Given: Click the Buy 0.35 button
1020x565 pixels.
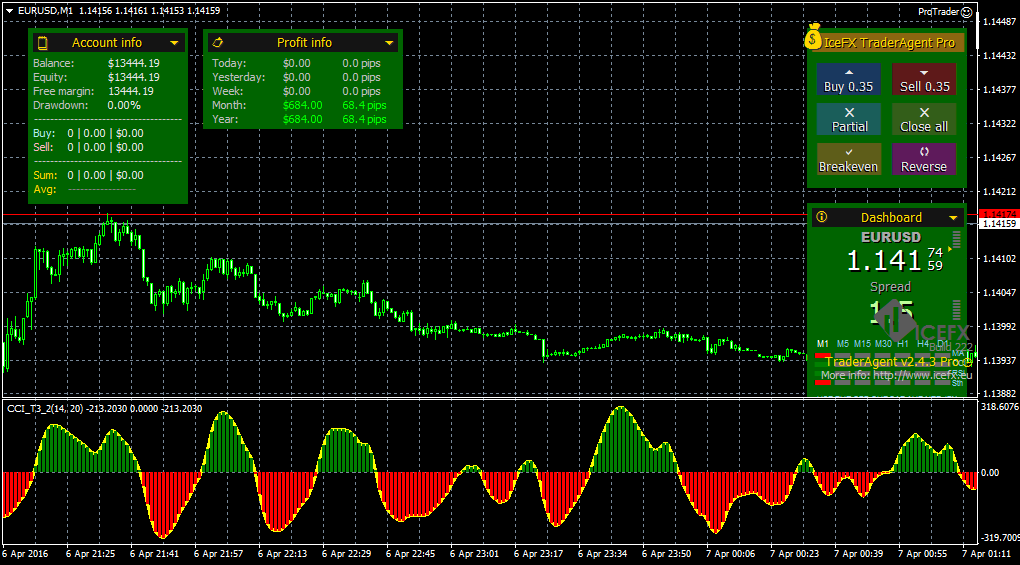Looking at the screenshot, I should [x=848, y=79].
